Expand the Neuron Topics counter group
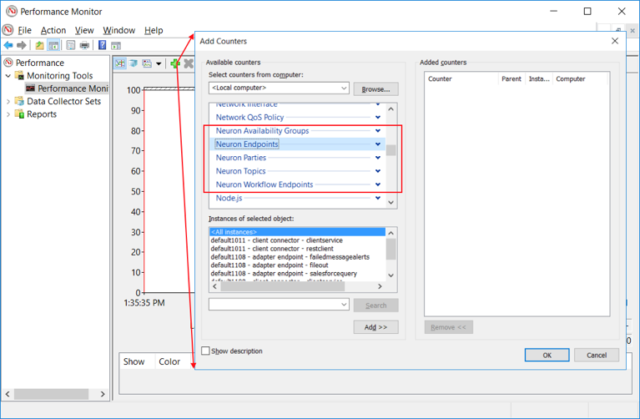This screenshot has height=419, width=640. click(x=377, y=171)
